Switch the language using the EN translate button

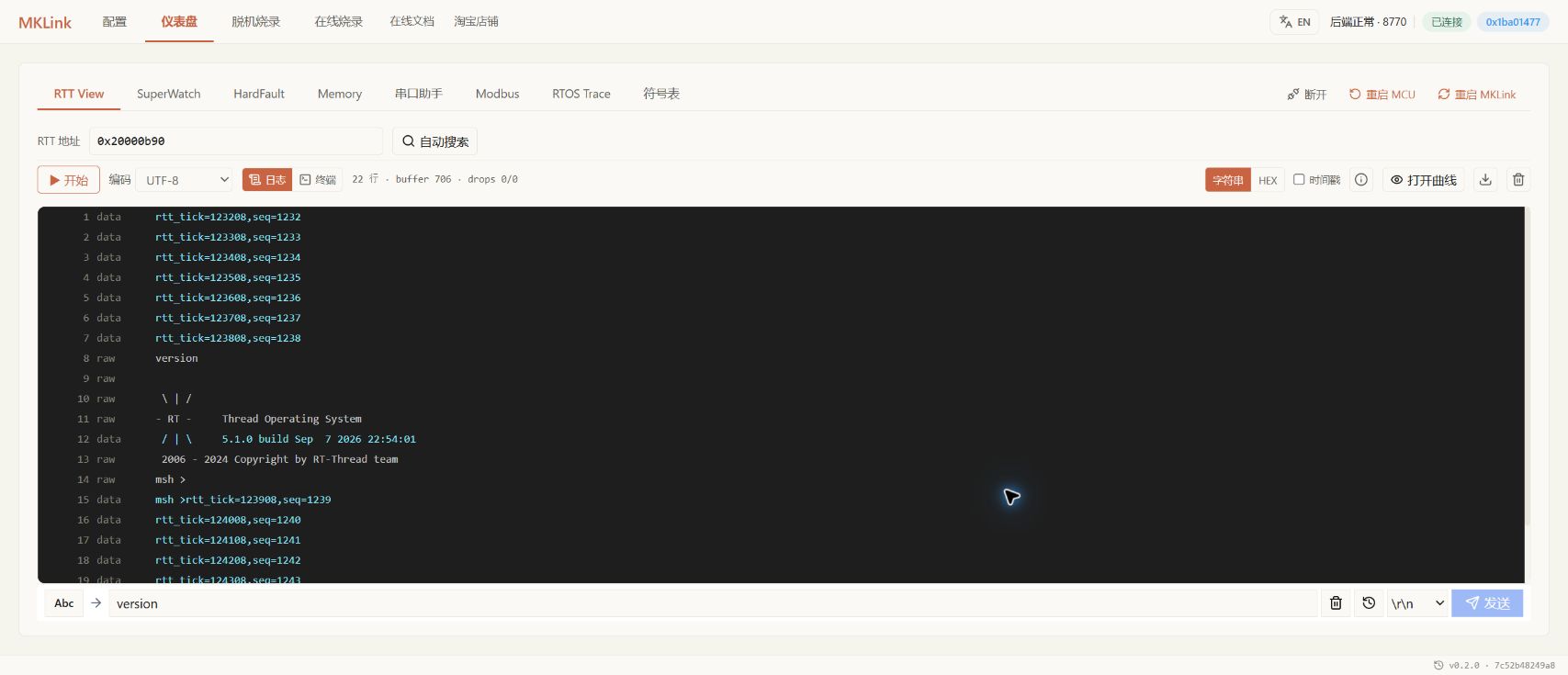click(x=1294, y=22)
